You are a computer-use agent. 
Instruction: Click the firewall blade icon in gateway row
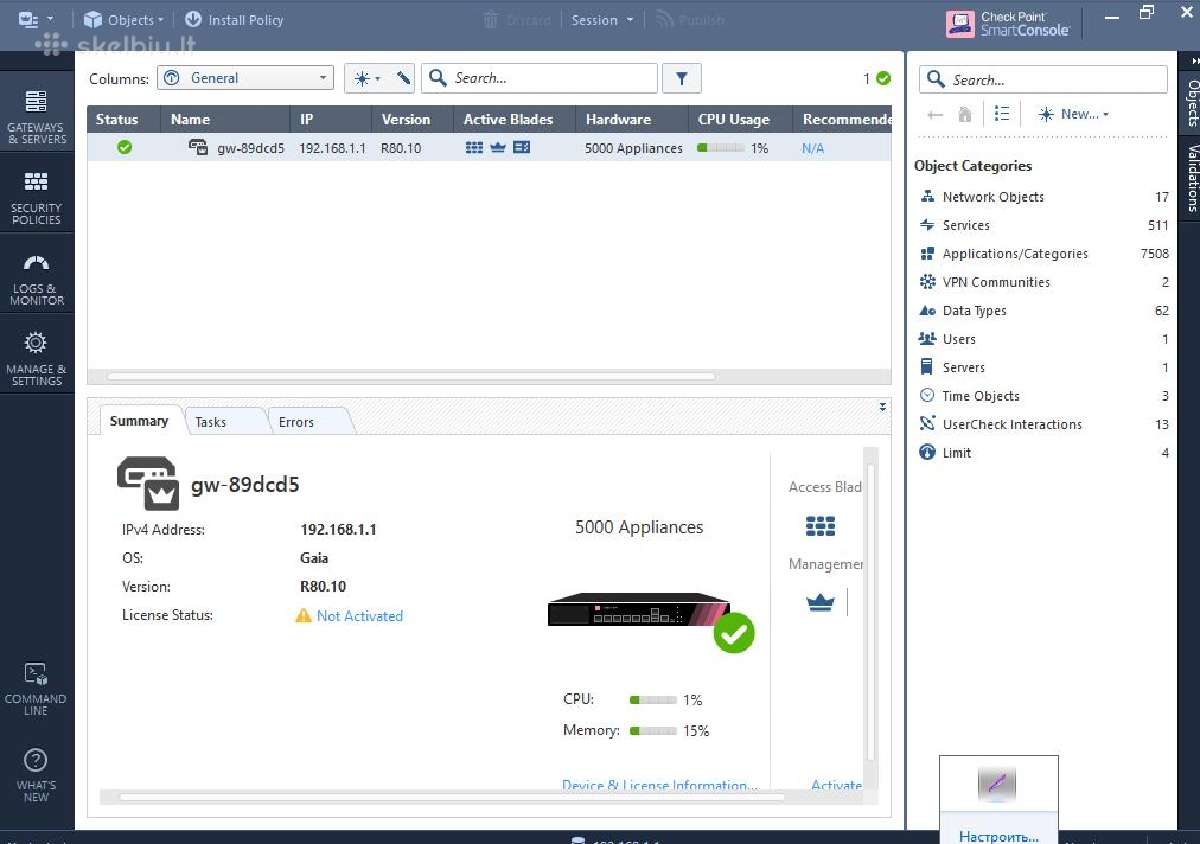(x=474, y=148)
